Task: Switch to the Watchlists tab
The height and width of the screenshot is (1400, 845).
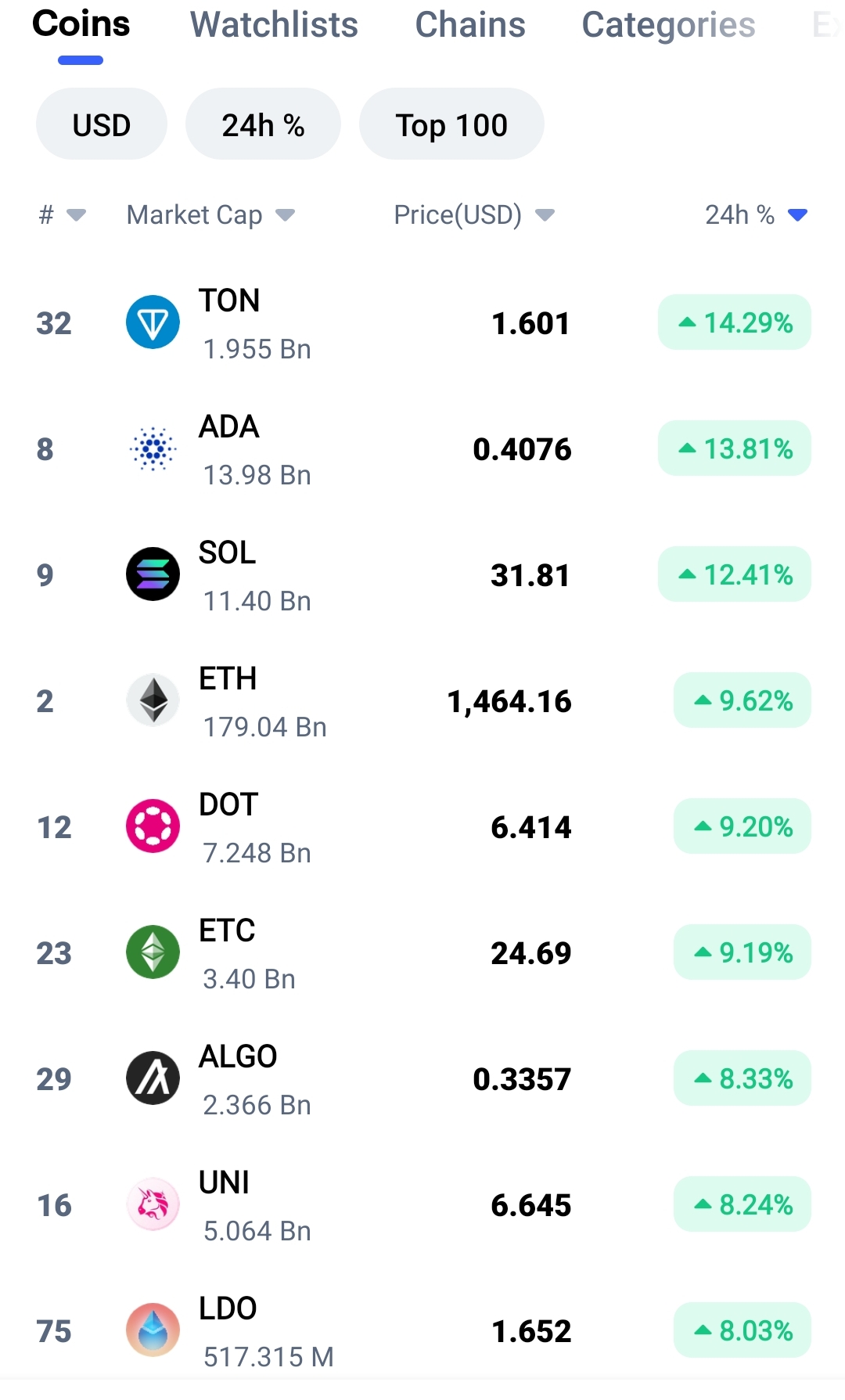Action: tap(274, 25)
